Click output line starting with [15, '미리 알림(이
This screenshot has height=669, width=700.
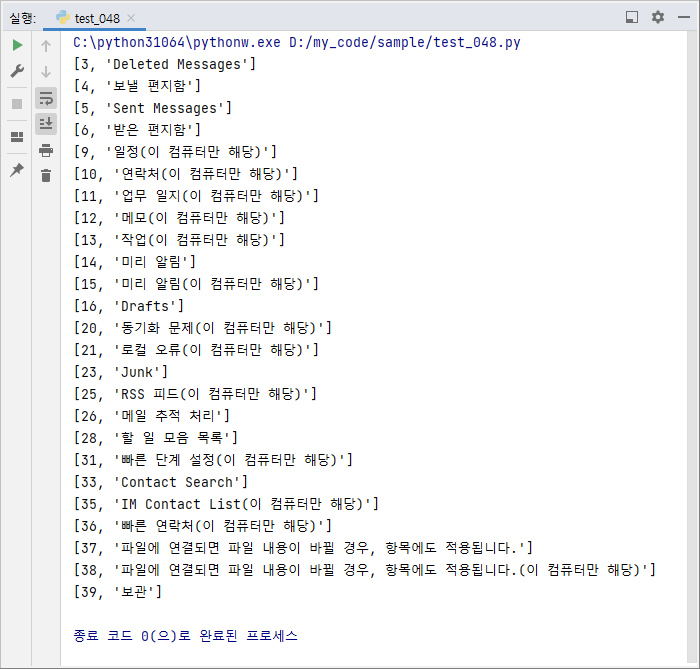click(196, 283)
